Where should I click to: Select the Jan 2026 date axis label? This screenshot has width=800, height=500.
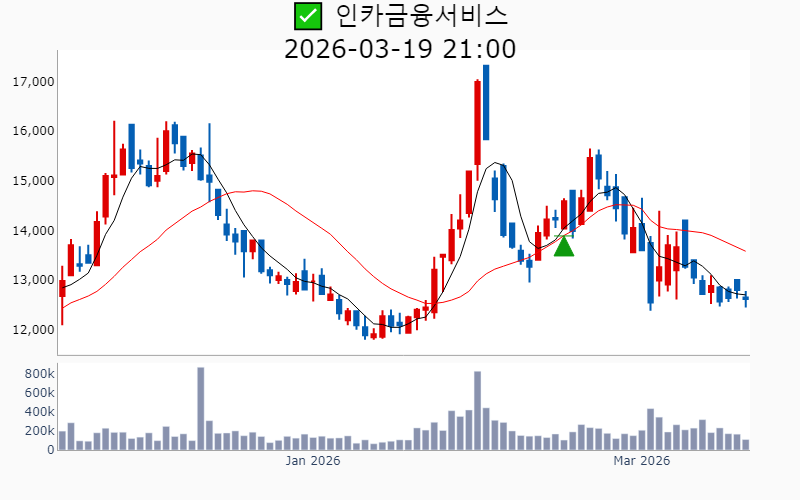313,461
